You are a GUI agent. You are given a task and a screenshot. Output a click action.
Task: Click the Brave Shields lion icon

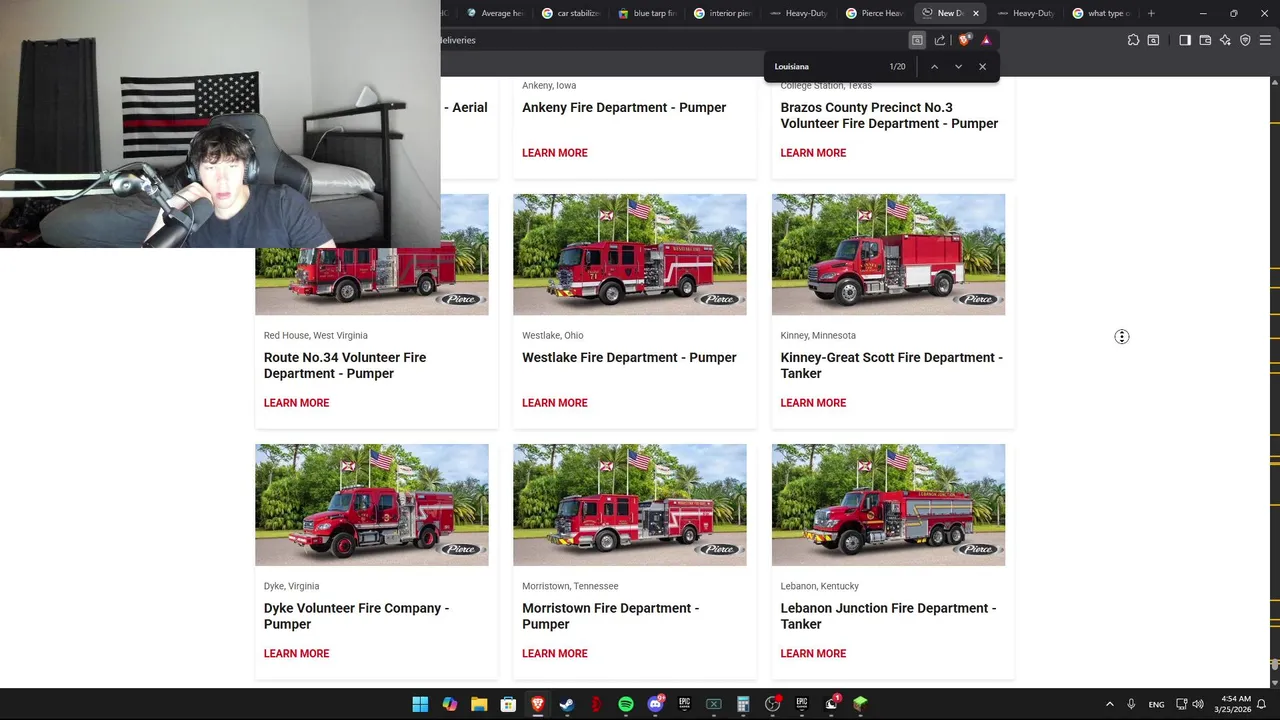point(964,40)
